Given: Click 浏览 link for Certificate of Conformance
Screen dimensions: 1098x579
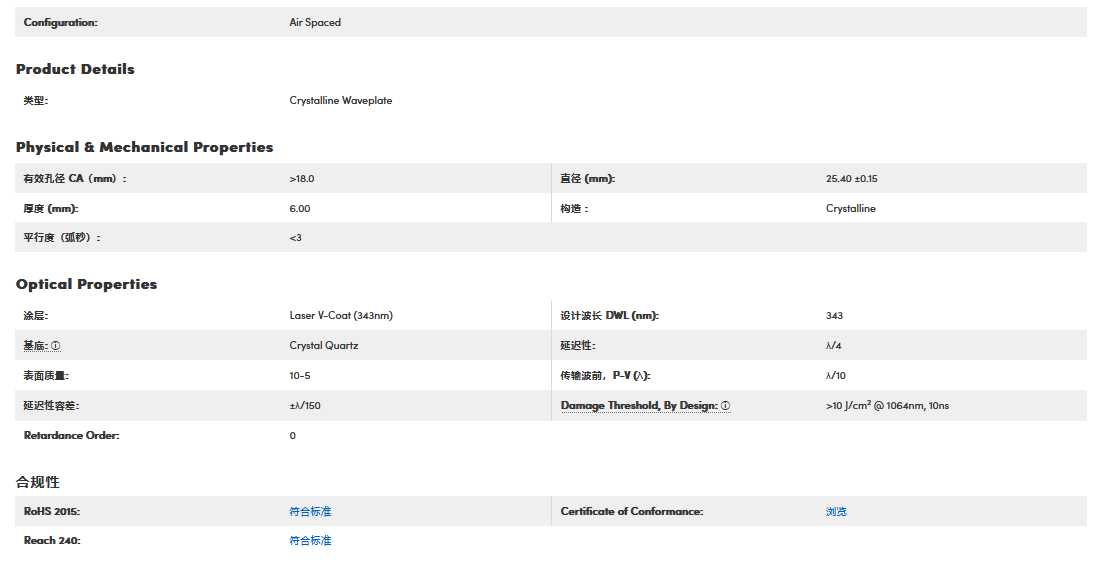Looking at the screenshot, I should pyautogui.click(x=836, y=511).
